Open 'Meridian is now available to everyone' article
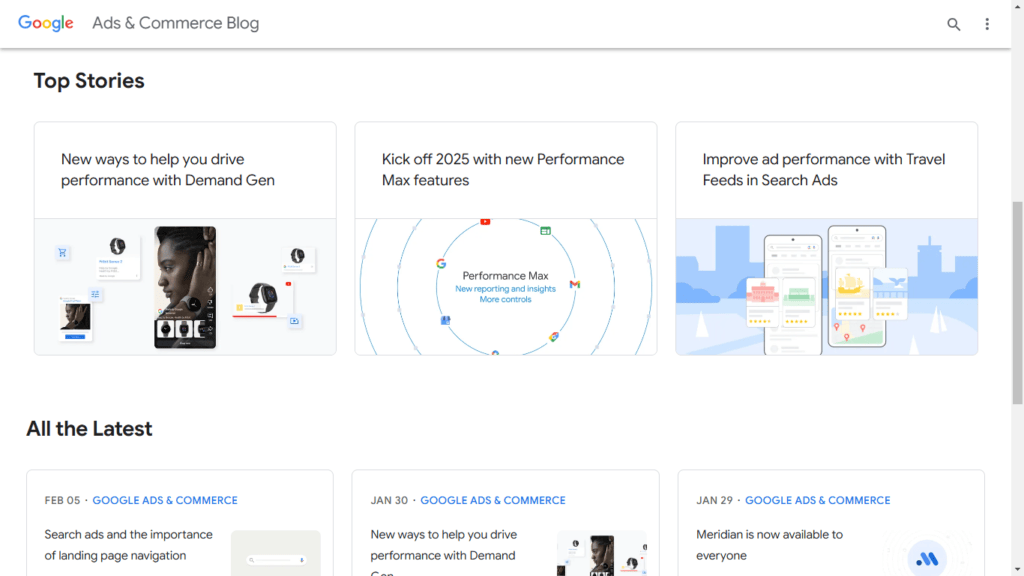Viewport: 1024px width, 576px height. click(x=769, y=545)
